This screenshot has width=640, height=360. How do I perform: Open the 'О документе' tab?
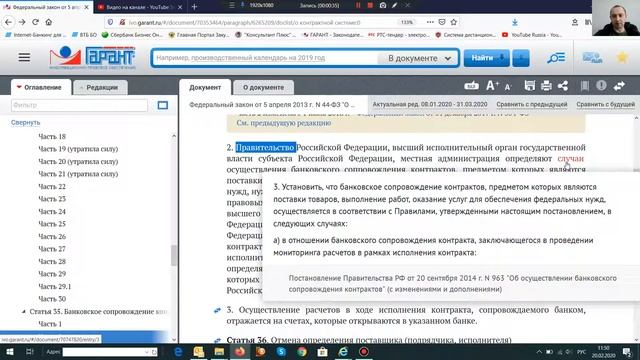[x=263, y=87]
